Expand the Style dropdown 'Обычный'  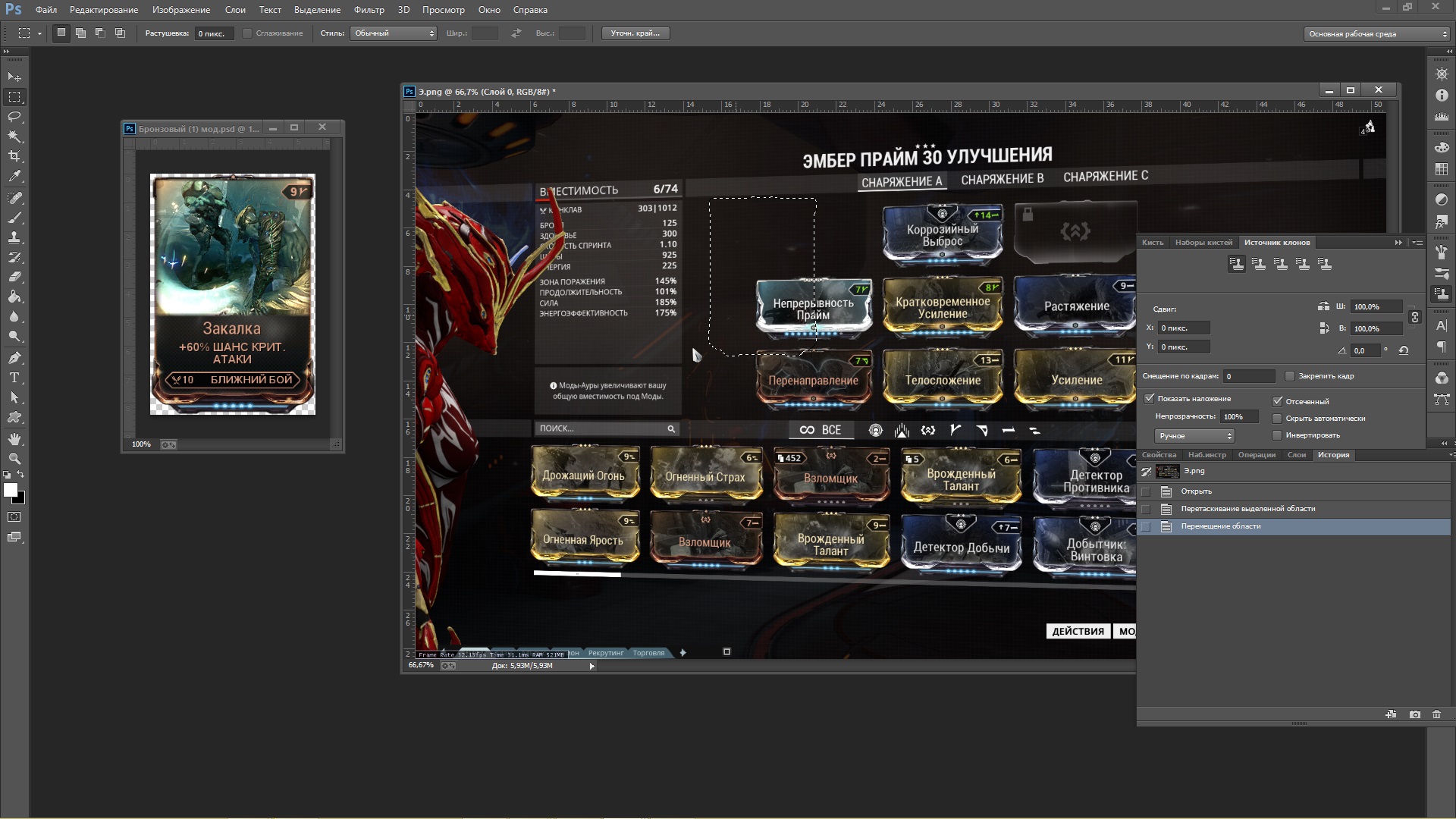(x=393, y=33)
